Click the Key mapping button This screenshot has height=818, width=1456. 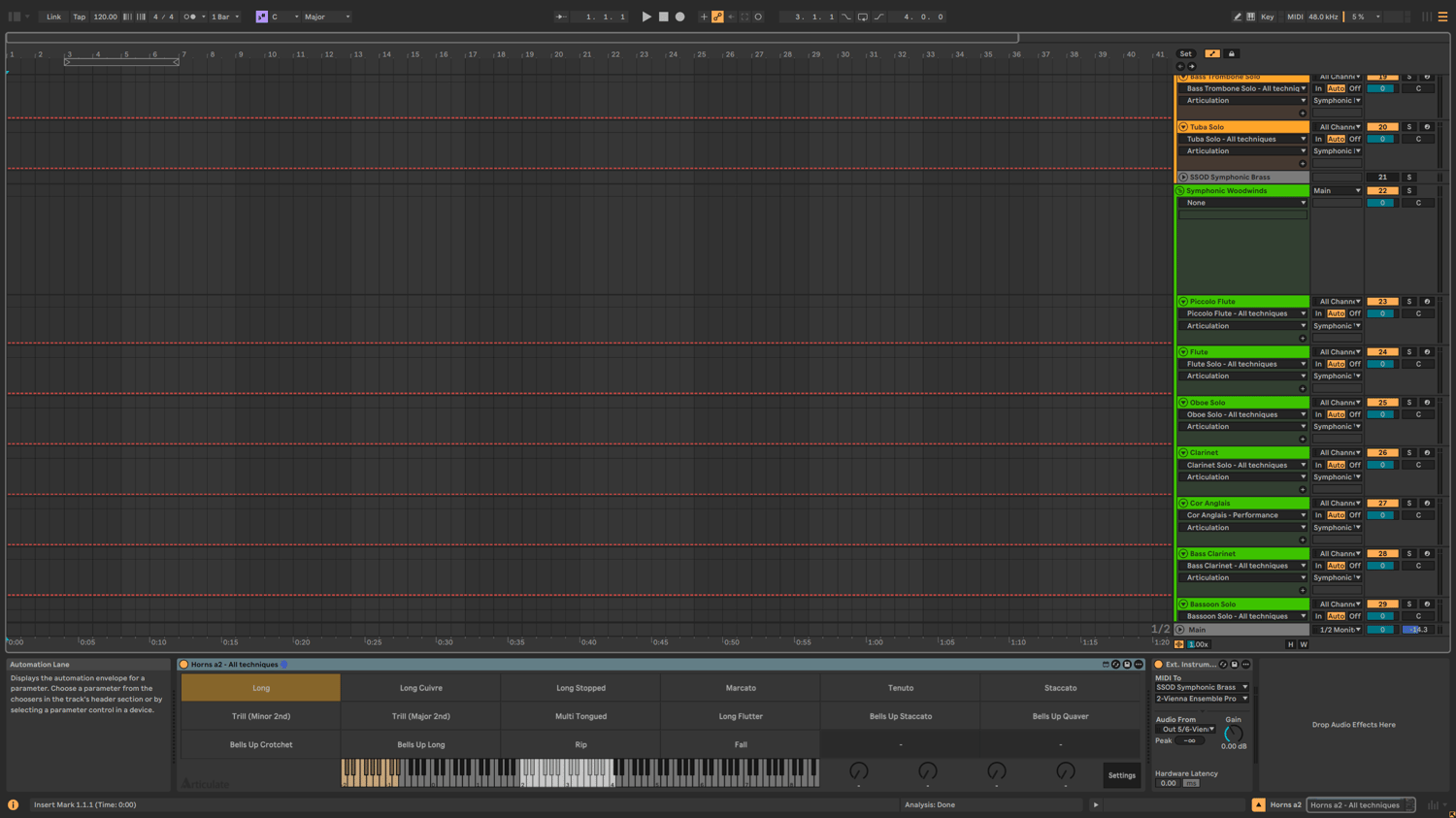[x=1267, y=16]
